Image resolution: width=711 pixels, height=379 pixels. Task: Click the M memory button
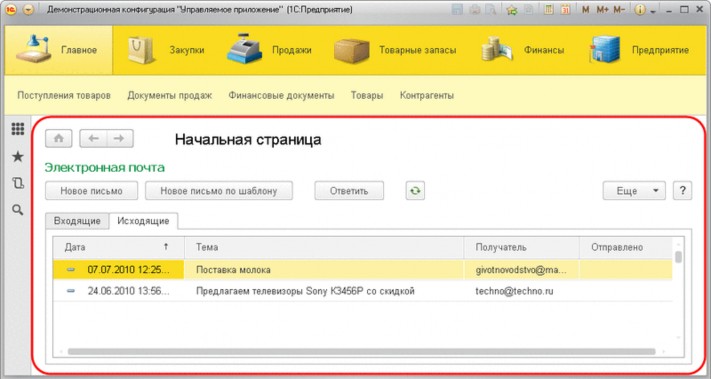[x=585, y=10]
